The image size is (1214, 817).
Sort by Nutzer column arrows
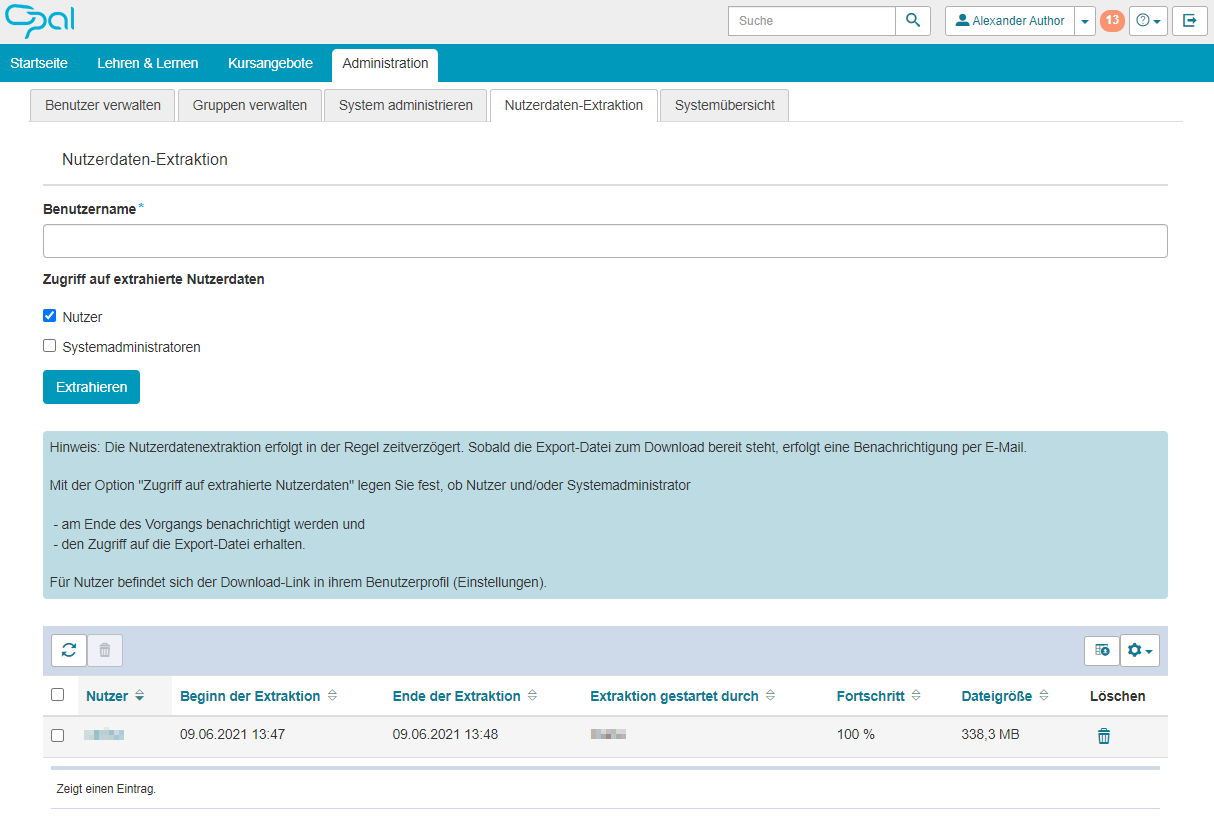pyautogui.click(x=139, y=696)
